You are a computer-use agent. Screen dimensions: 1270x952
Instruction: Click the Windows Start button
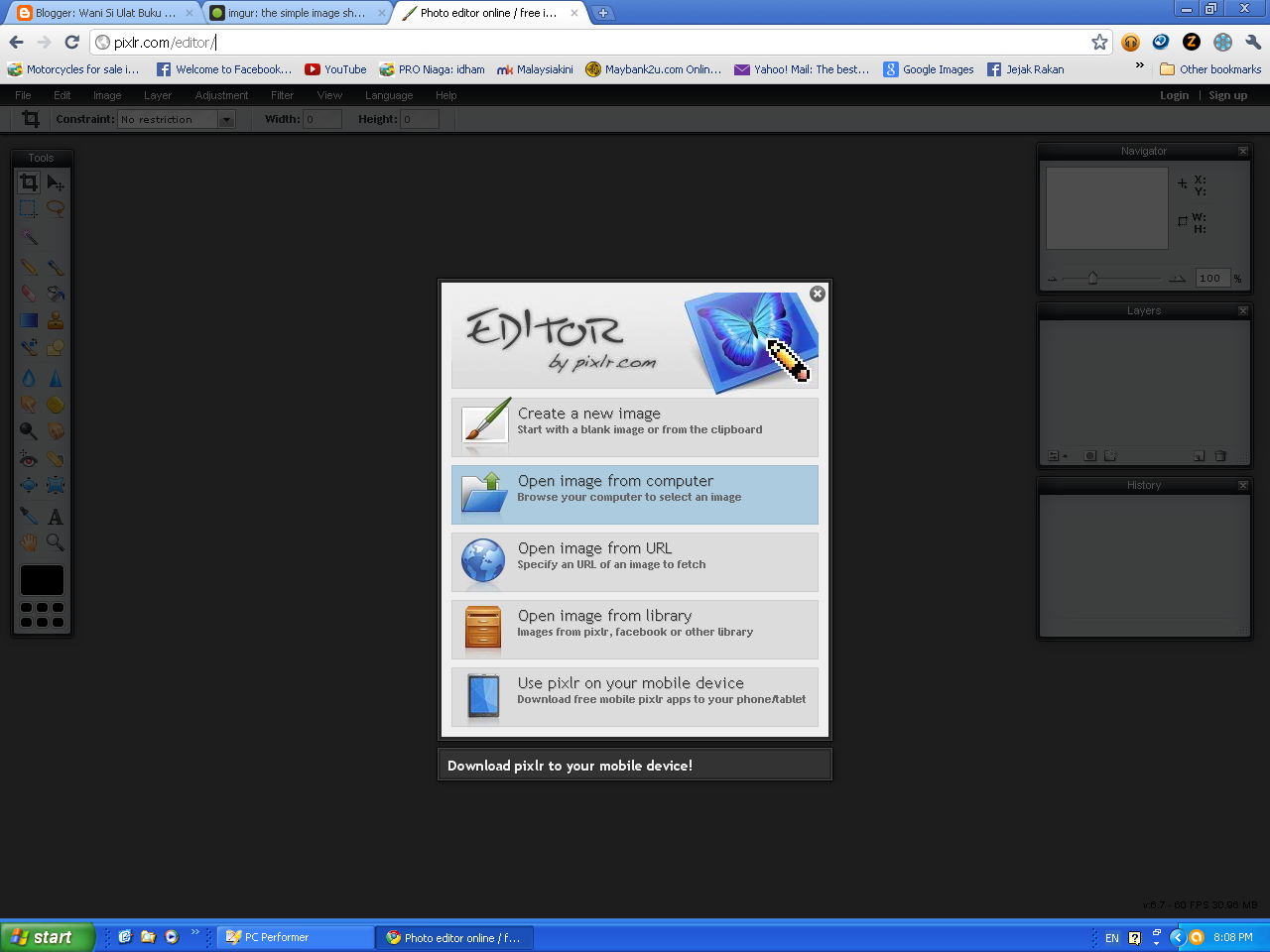47,937
